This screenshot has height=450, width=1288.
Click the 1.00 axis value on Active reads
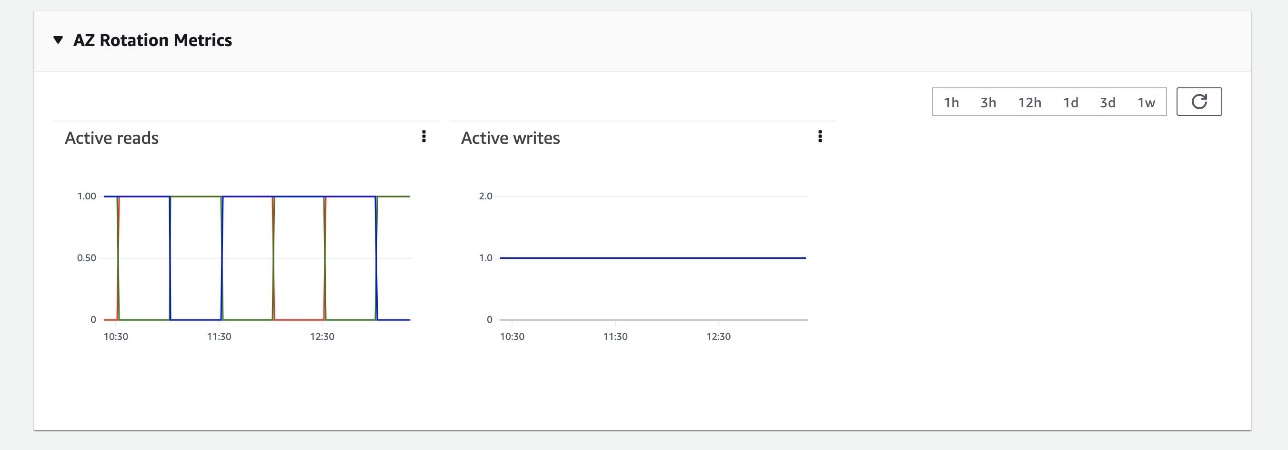(87, 196)
